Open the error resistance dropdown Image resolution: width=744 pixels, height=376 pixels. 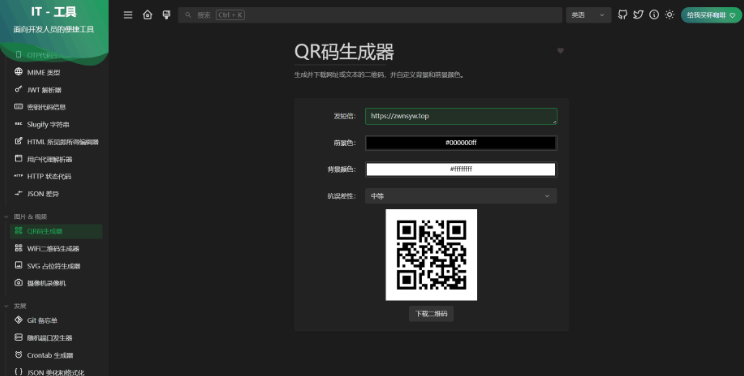click(461, 196)
